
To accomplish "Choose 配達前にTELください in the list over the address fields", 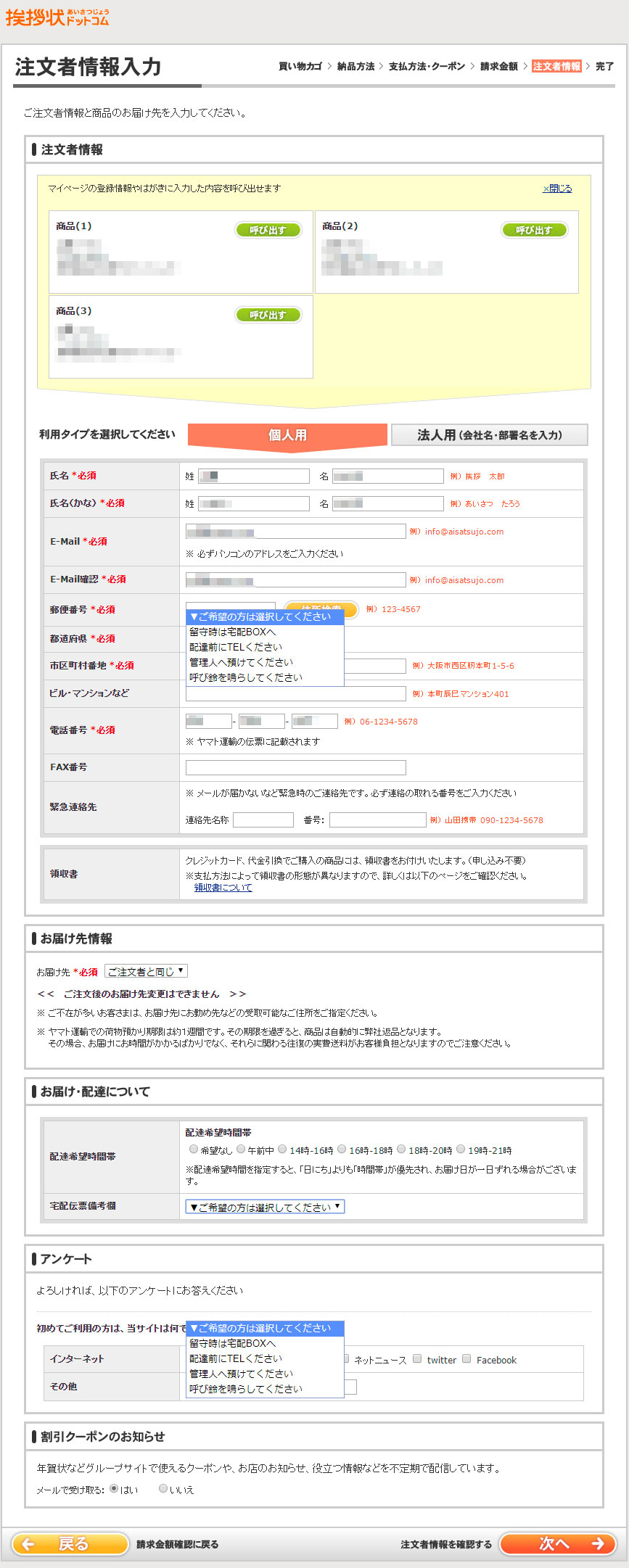I will coord(265,647).
